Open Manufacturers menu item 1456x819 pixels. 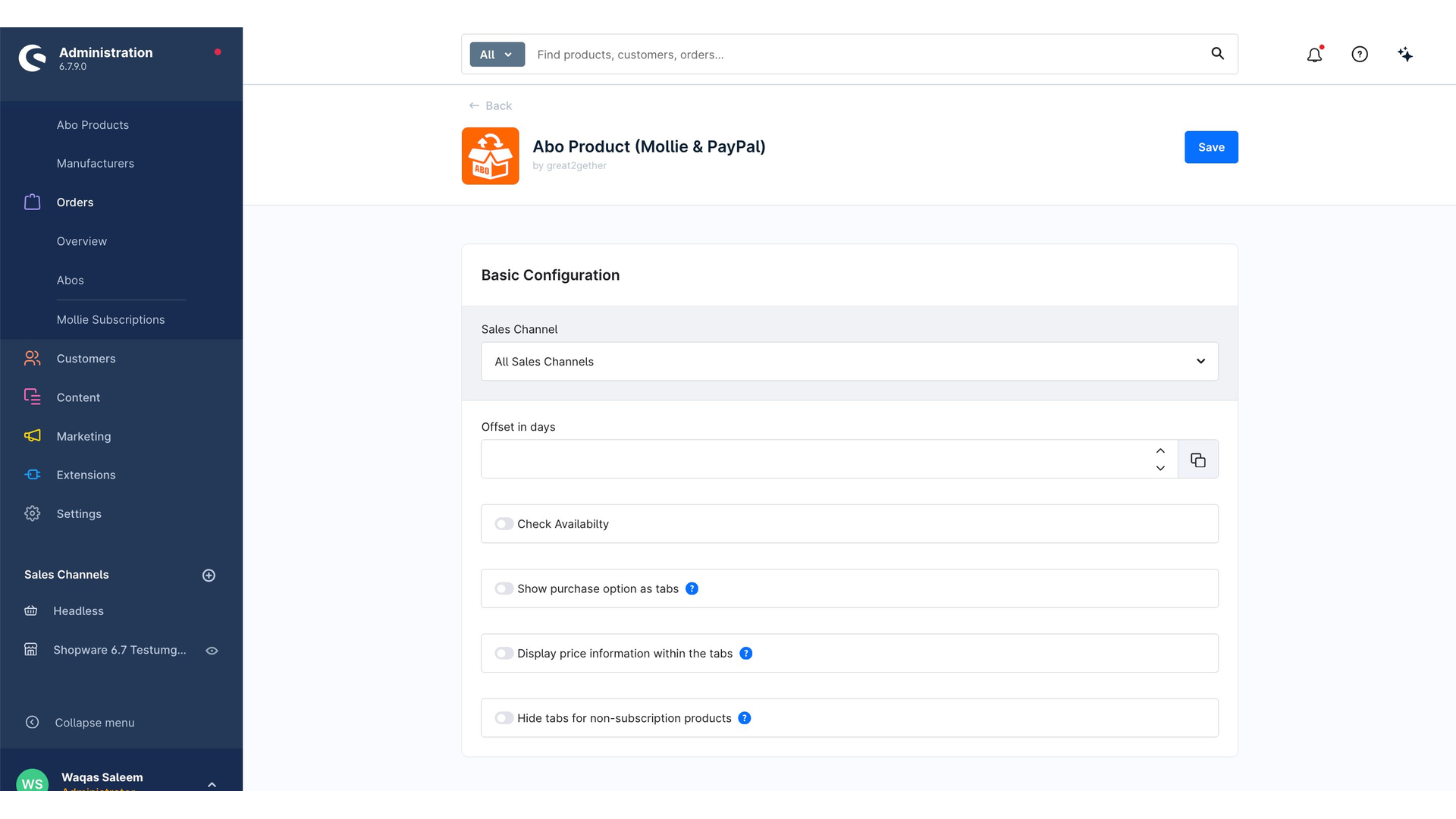(96, 164)
